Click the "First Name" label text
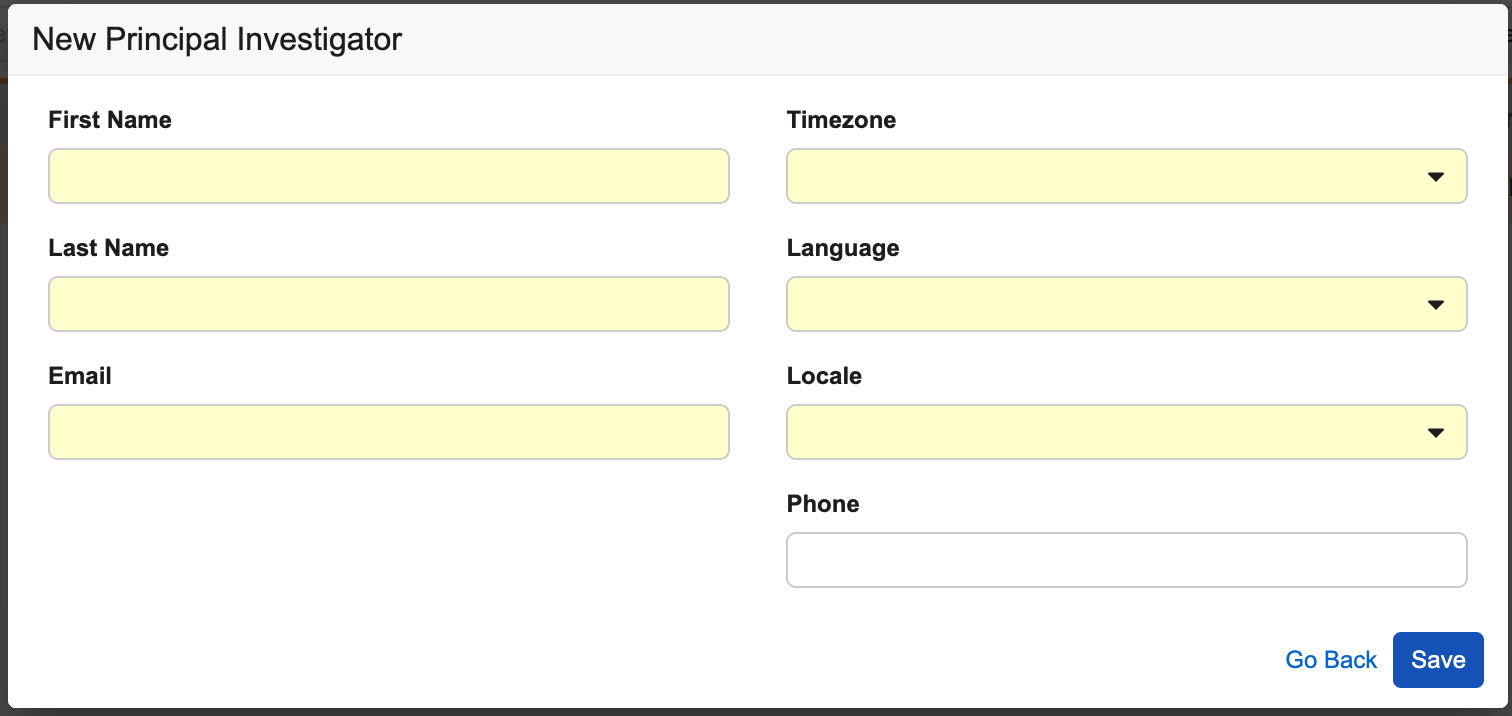Image resolution: width=1512 pixels, height=716 pixels. [110, 120]
